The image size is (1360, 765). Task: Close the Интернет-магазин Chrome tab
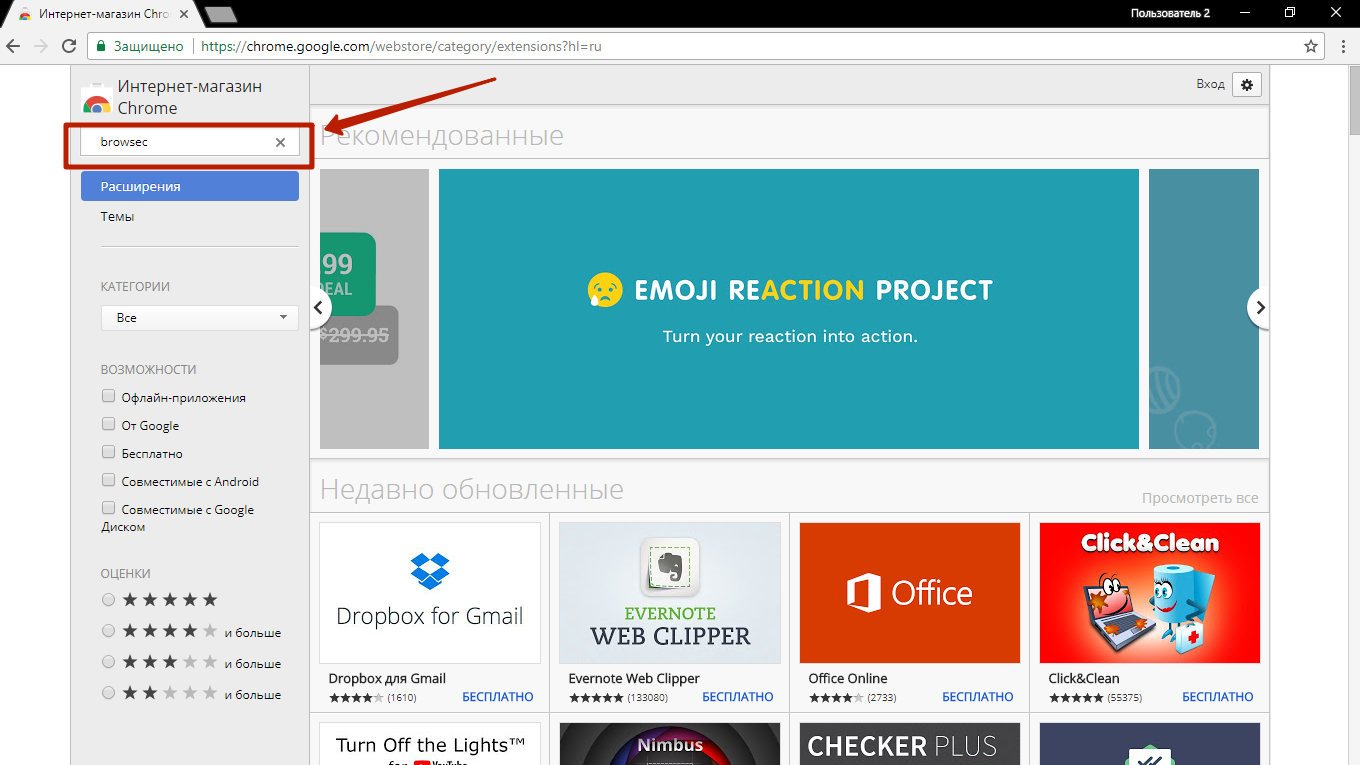click(x=185, y=14)
